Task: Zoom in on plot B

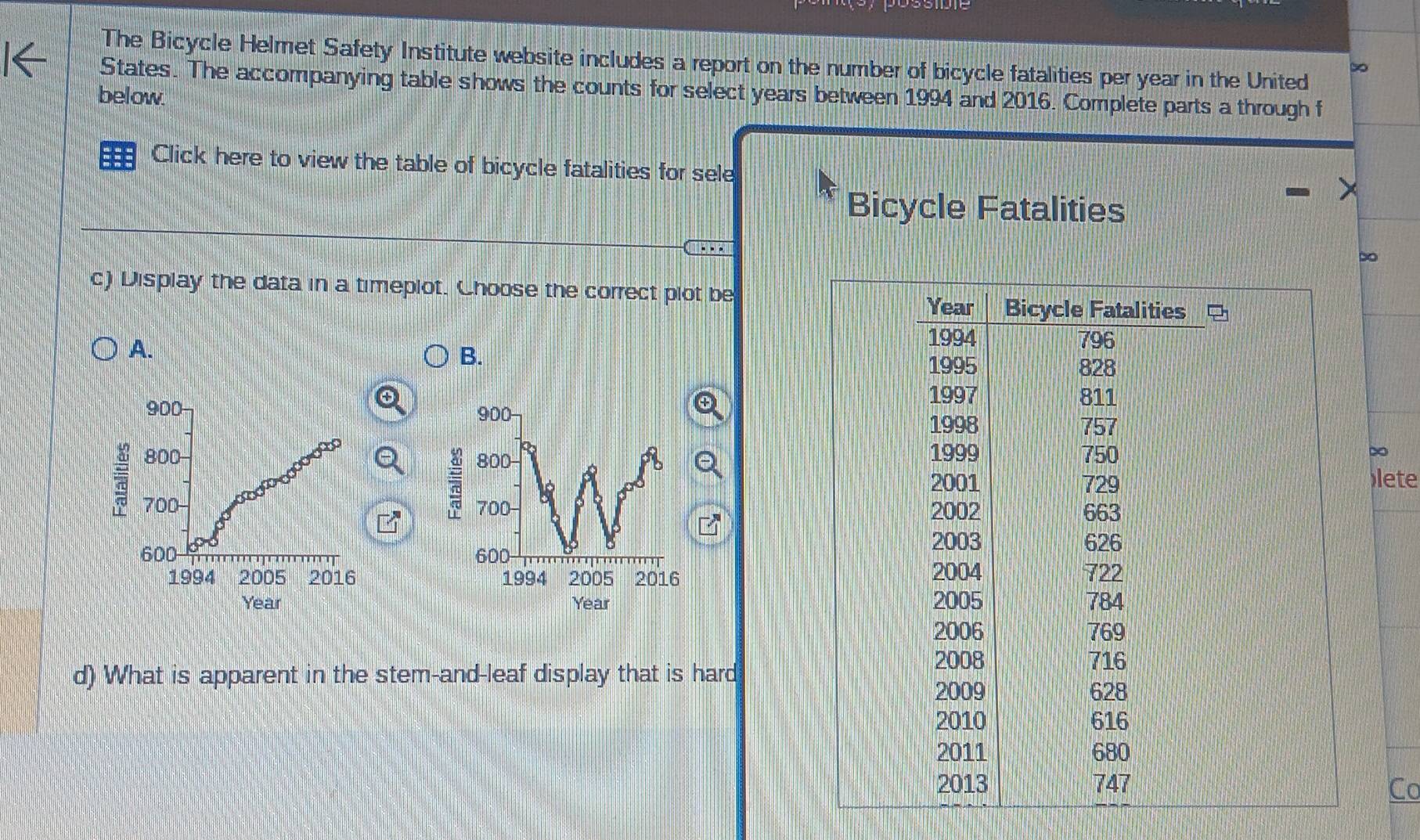Action: (x=708, y=406)
